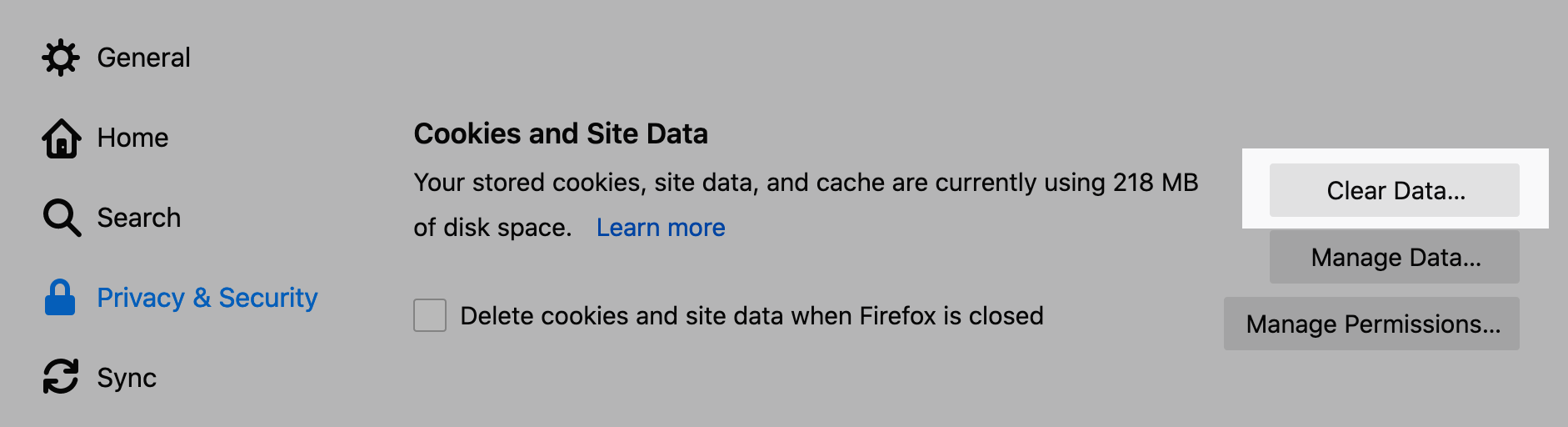Click the "218 MB" storage size text

tap(1155, 183)
